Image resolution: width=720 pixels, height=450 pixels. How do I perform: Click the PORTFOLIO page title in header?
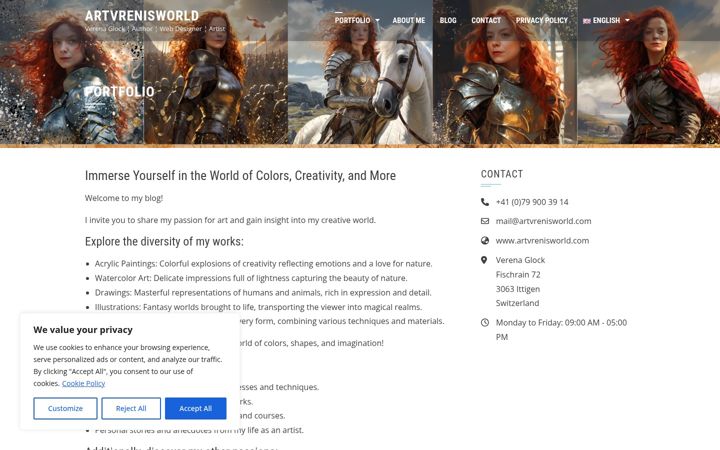click(119, 91)
